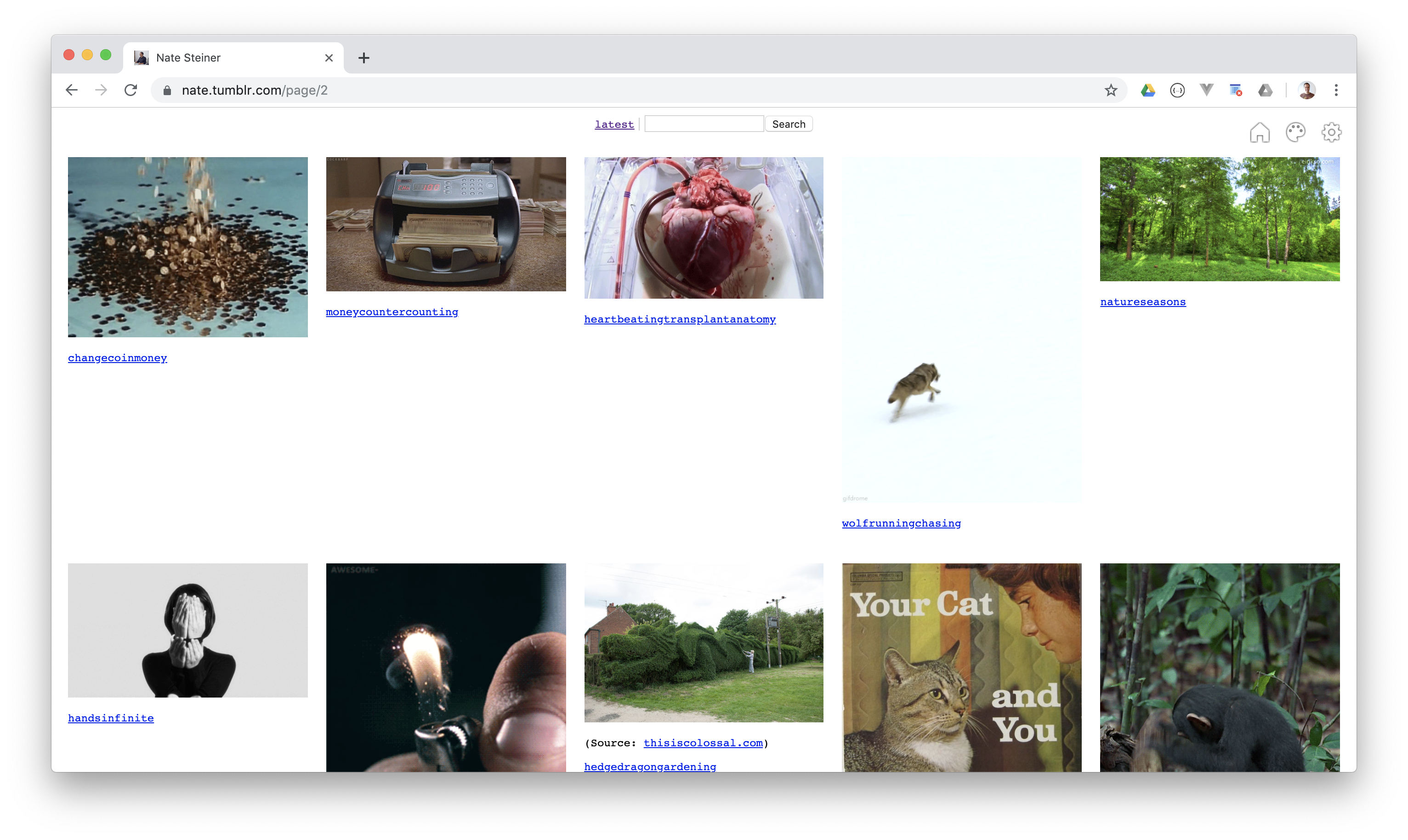This screenshot has height=840, width=1408.
Task: Click the browser back arrow
Action: [x=72, y=91]
